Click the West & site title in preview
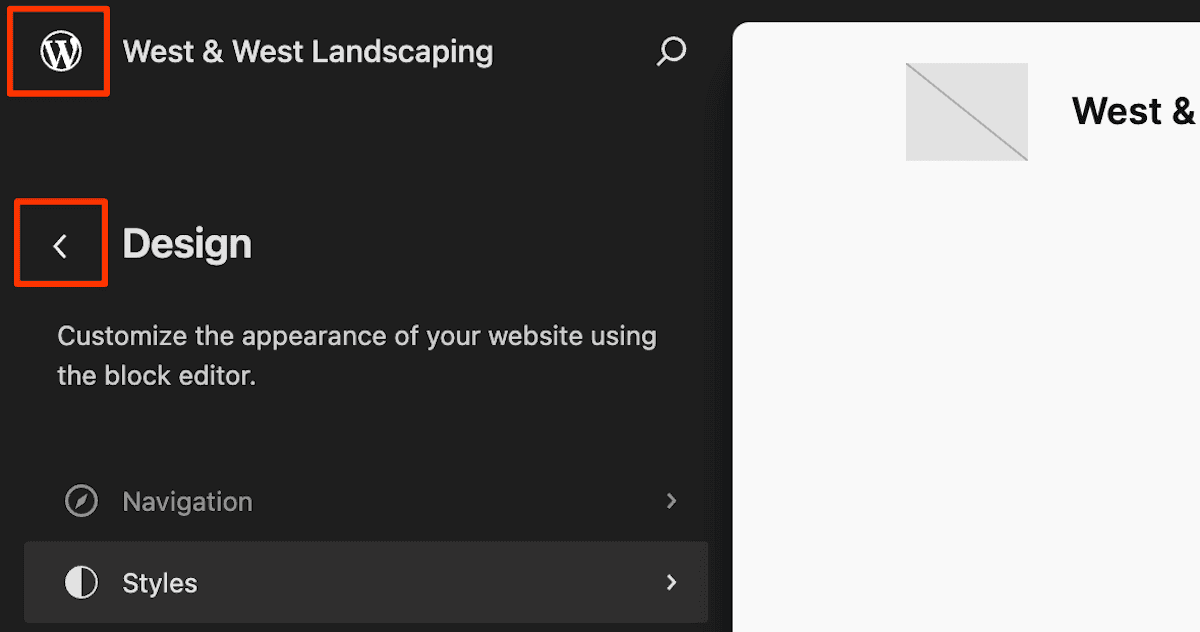Image resolution: width=1200 pixels, height=632 pixels. click(x=1132, y=111)
